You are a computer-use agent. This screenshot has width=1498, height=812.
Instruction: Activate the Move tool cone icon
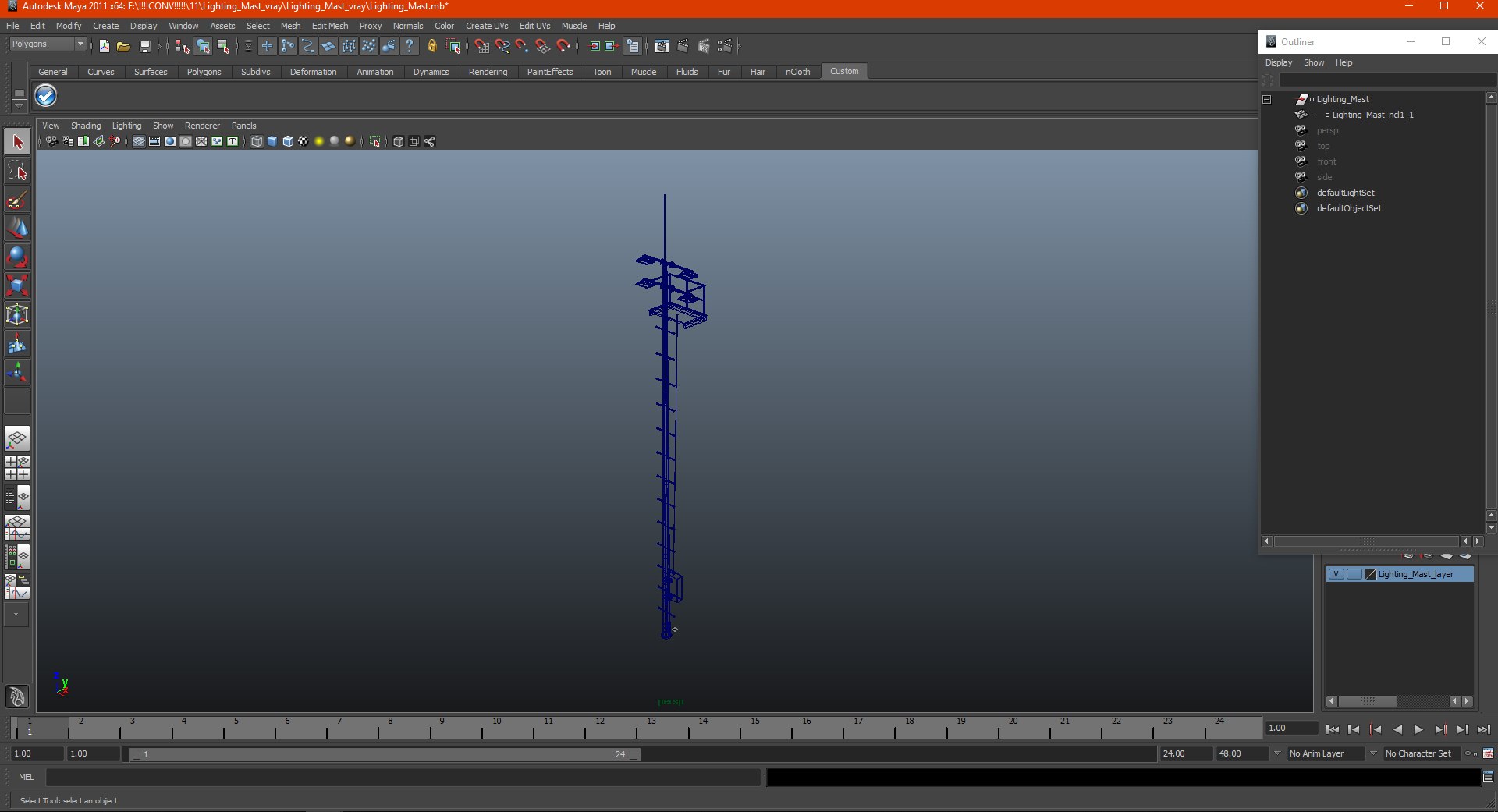coord(17,228)
